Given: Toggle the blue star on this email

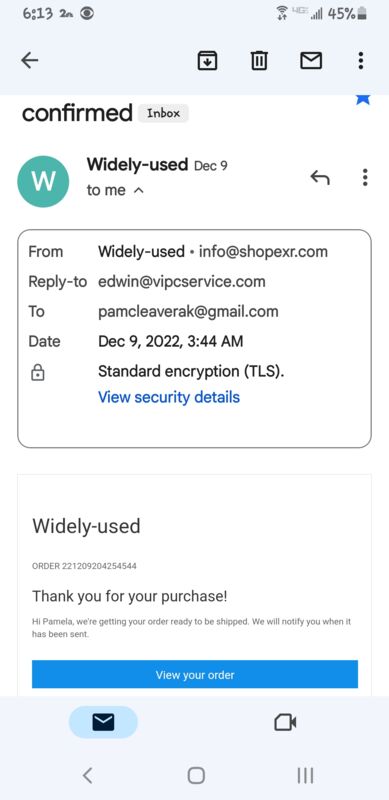Looking at the screenshot, I should coord(363,99).
